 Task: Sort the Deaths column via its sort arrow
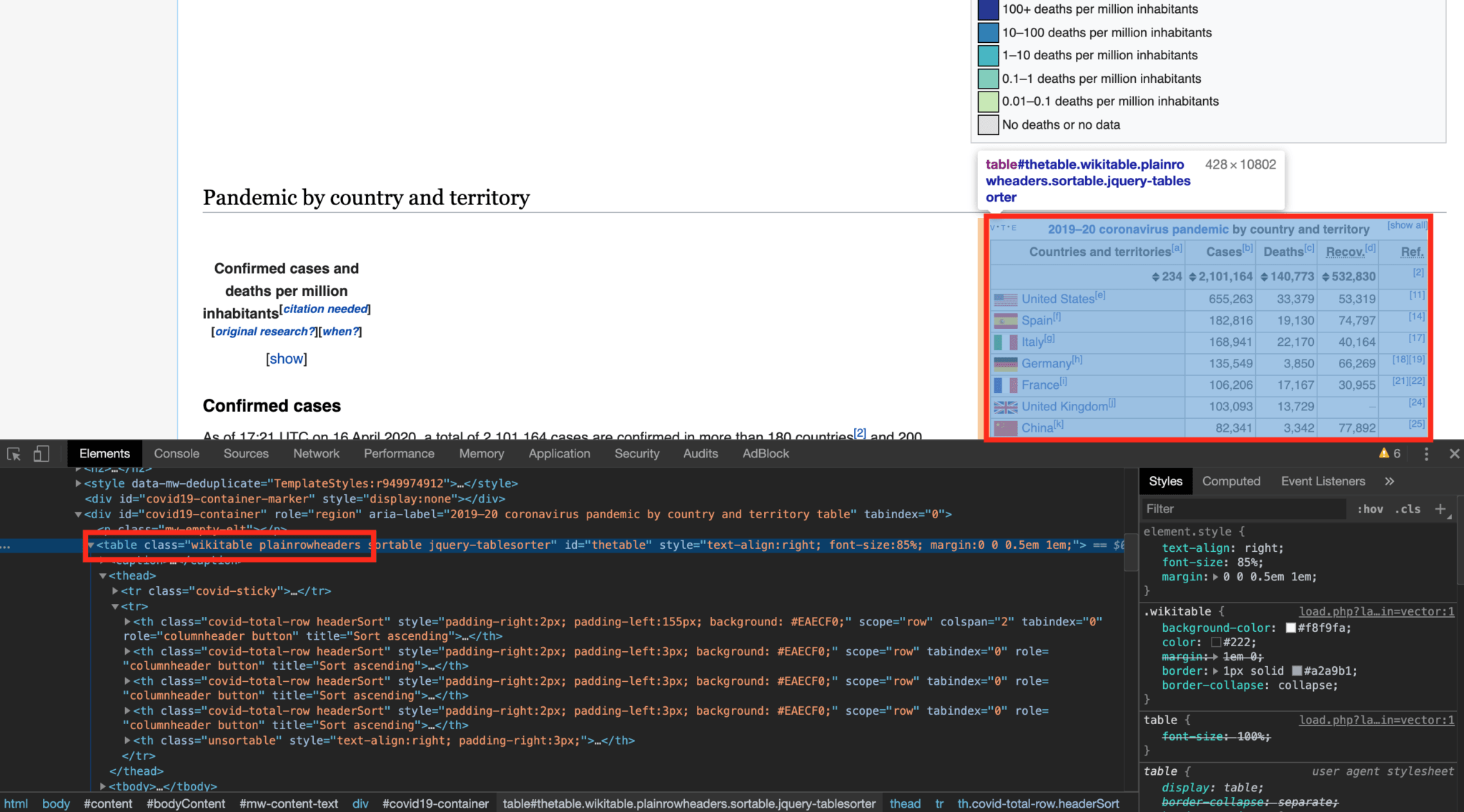[x=1263, y=277]
